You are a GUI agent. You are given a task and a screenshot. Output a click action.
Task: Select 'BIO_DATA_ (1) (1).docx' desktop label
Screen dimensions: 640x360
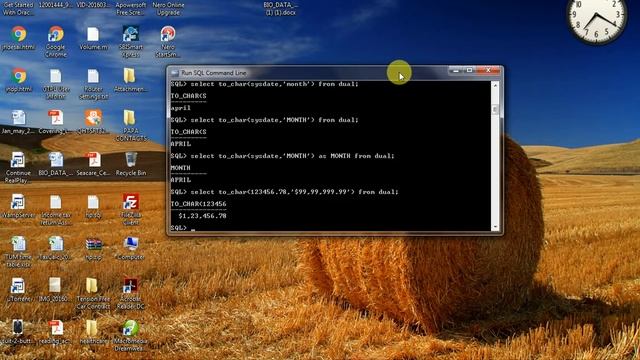pyautogui.click(x=280, y=9)
